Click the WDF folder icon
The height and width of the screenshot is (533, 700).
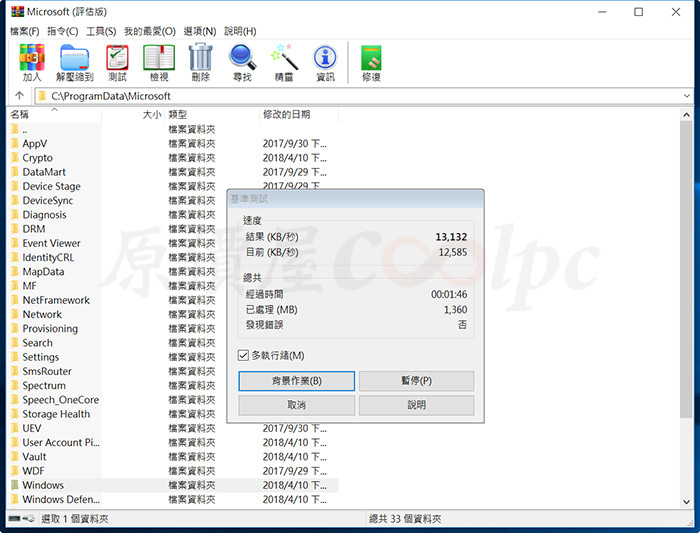point(15,471)
